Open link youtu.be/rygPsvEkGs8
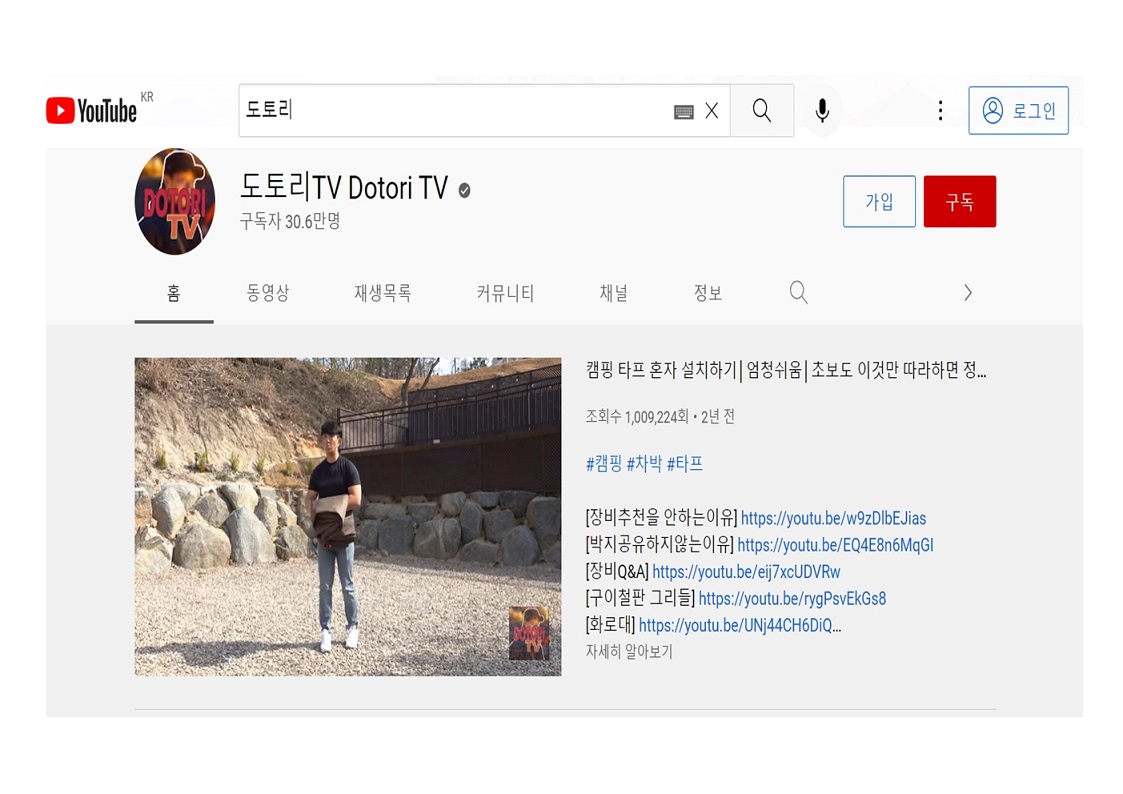The width and height of the screenshot is (1123, 794). (792, 599)
